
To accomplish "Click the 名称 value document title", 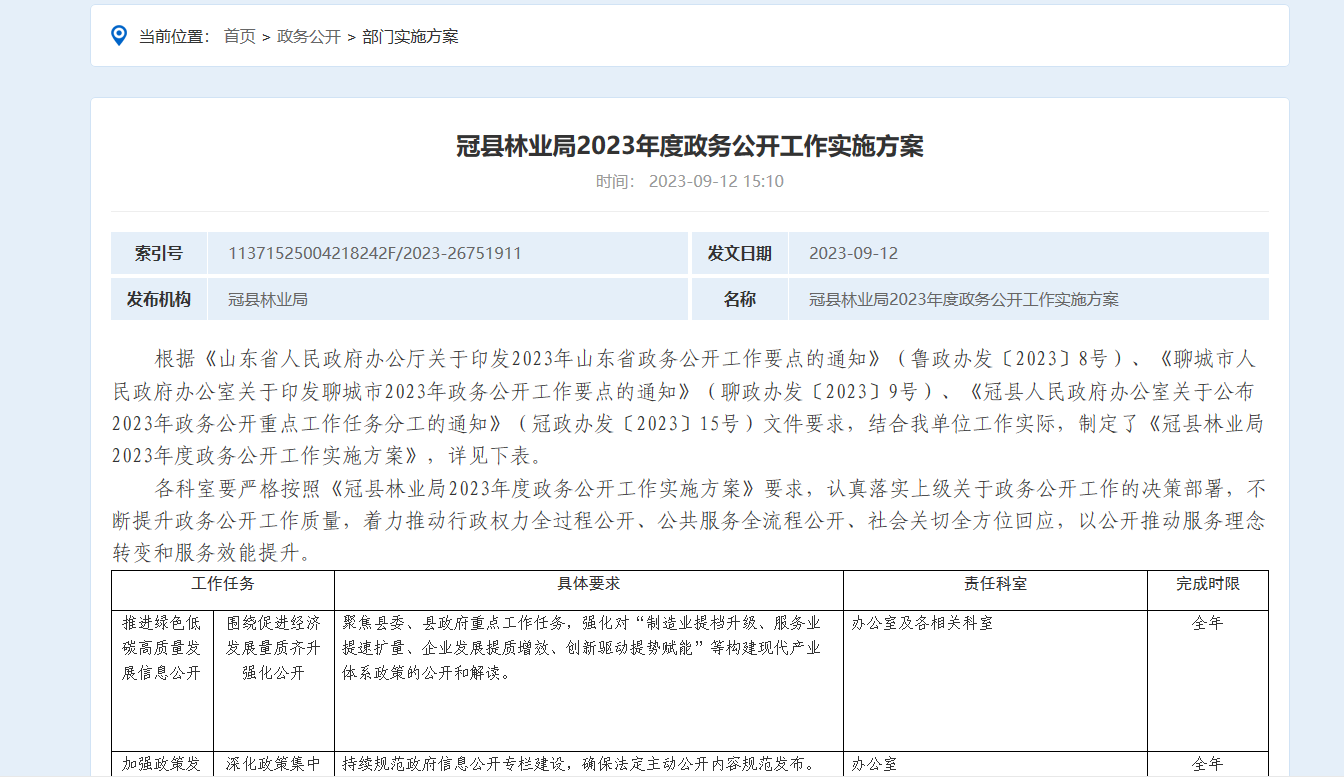I will (x=964, y=299).
